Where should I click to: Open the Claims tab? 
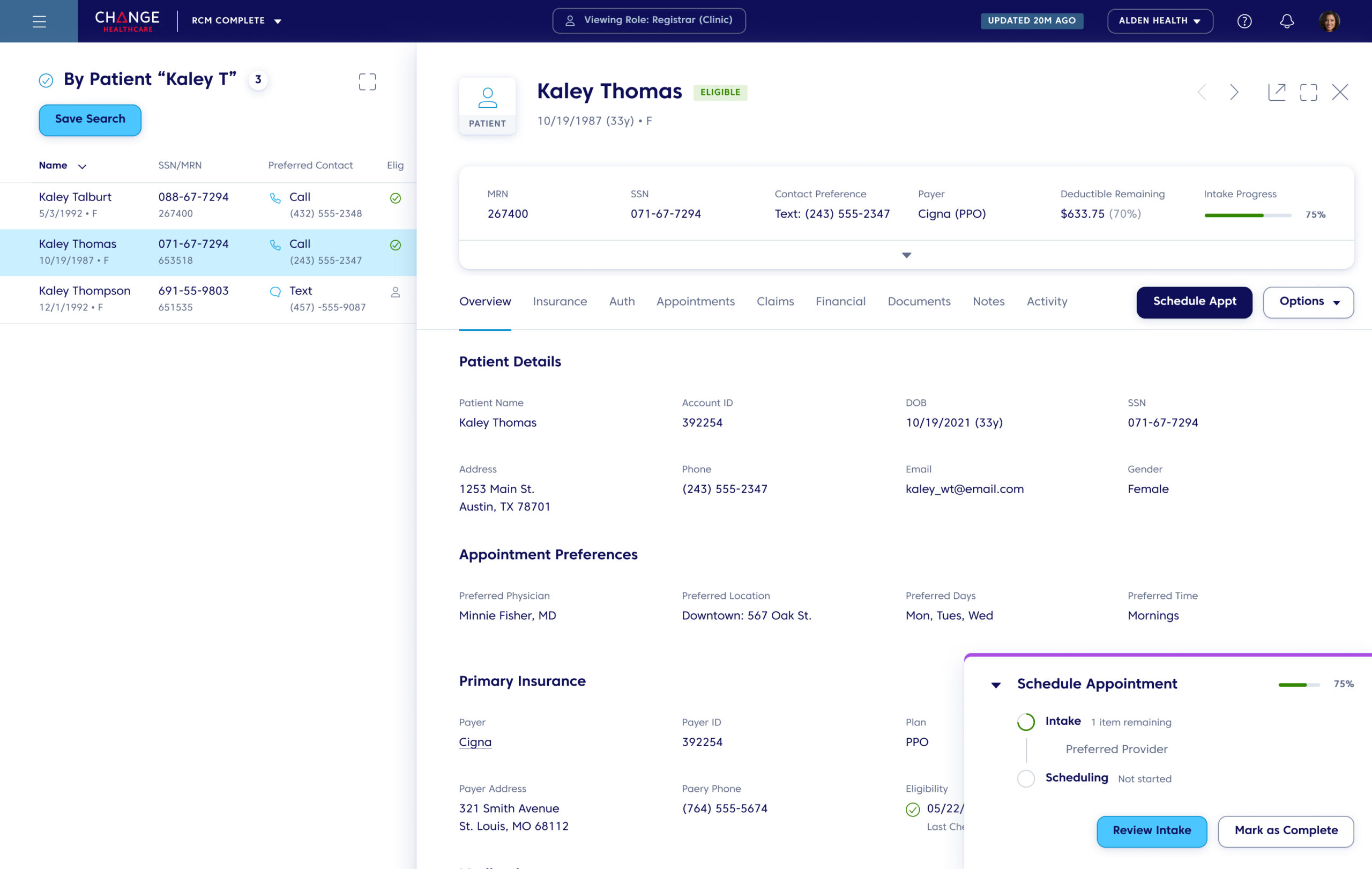click(775, 301)
